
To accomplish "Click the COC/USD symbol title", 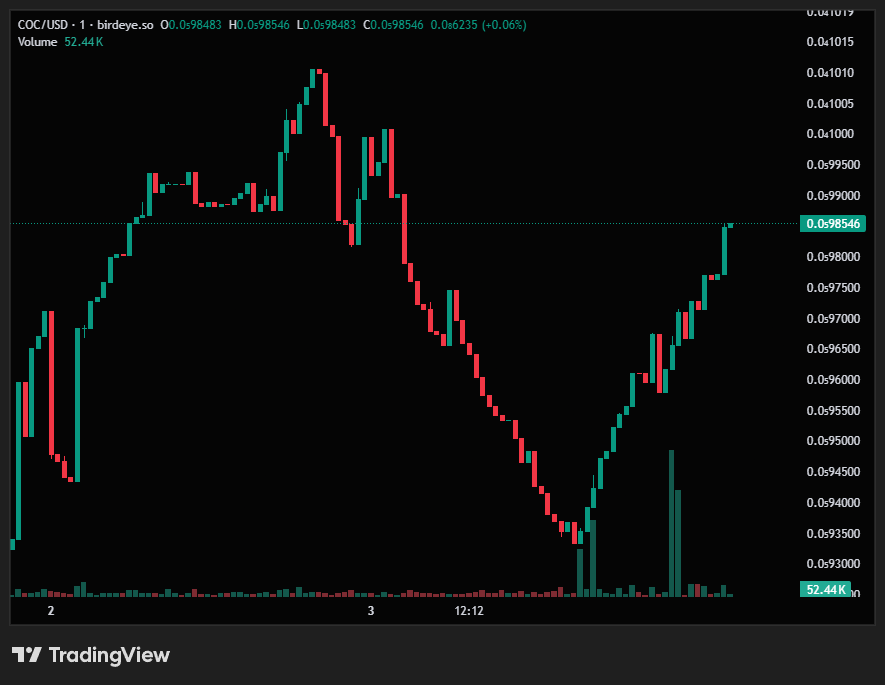I will (x=43, y=25).
